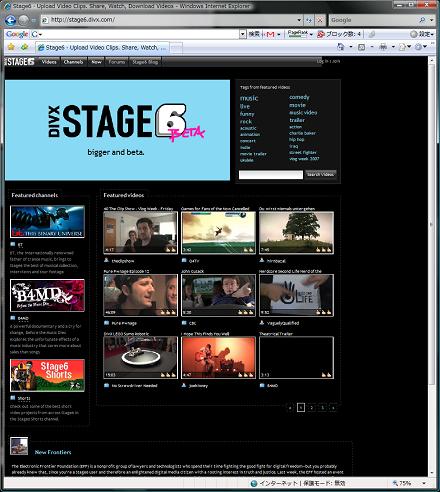440x492 pixels.
Task: Click the previous-page arrow in pagination
Action: (290, 407)
